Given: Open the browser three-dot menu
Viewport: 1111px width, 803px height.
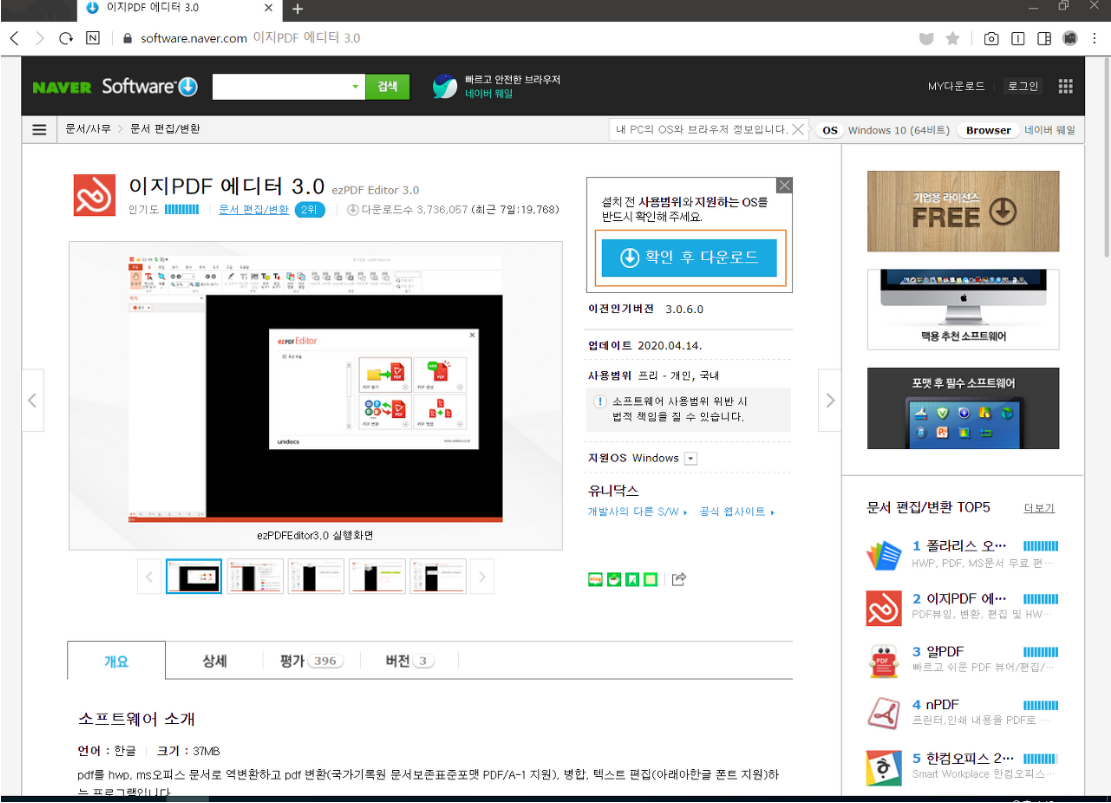Looking at the screenshot, I should [1095, 38].
